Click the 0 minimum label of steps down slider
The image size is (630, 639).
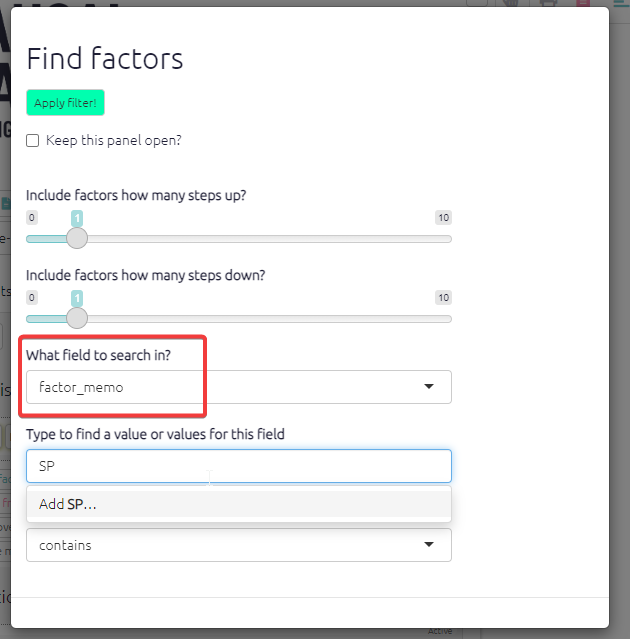click(x=32, y=297)
